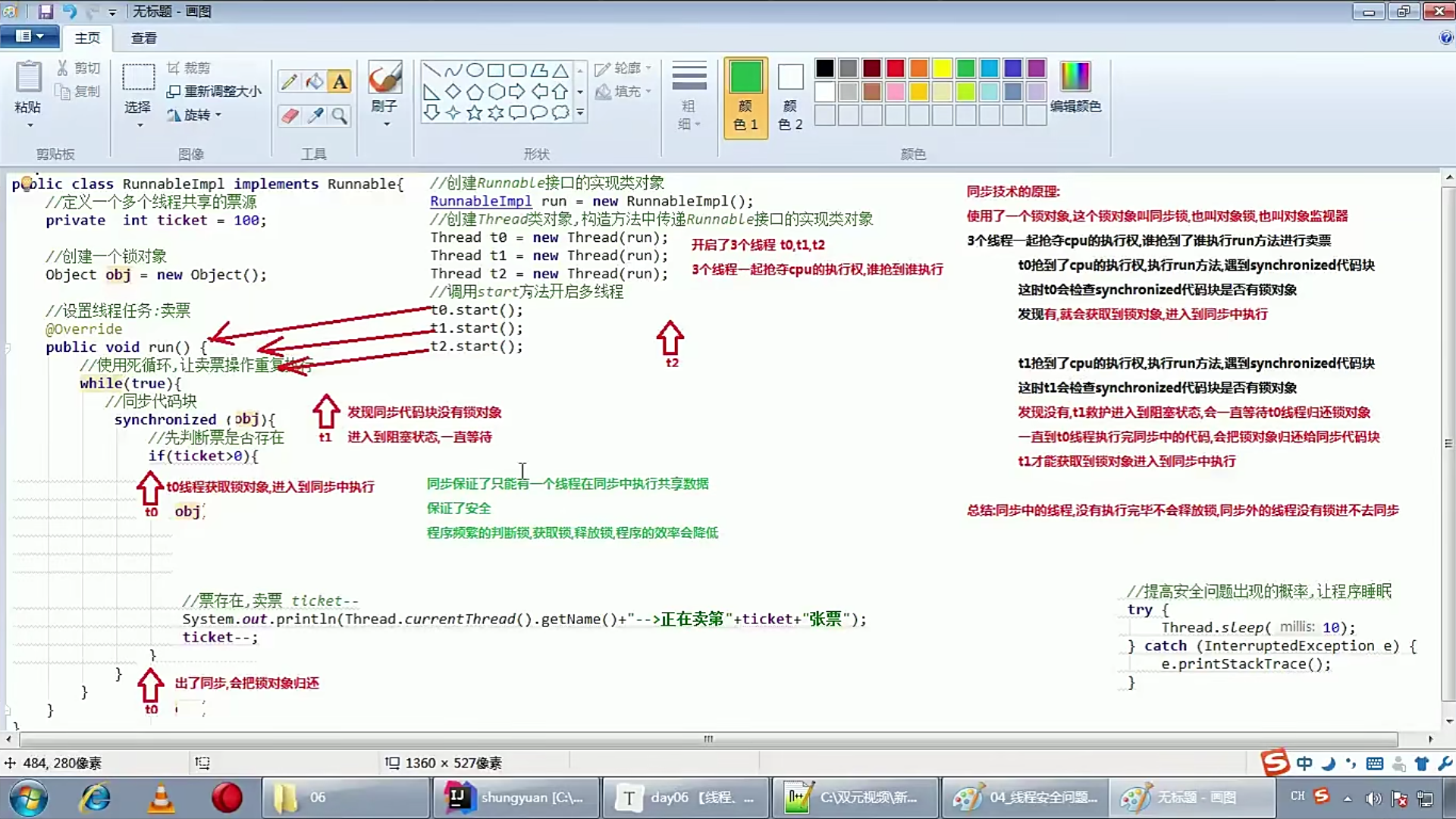Open VLC media player from the taskbar
This screenshot has width=1456, height=819.
tap(161, 798)
